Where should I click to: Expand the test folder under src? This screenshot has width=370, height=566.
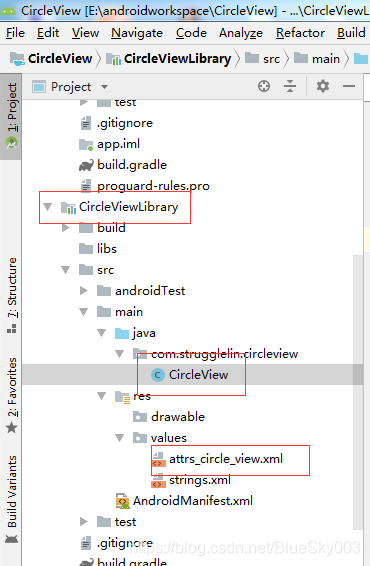tap(84, 522)
